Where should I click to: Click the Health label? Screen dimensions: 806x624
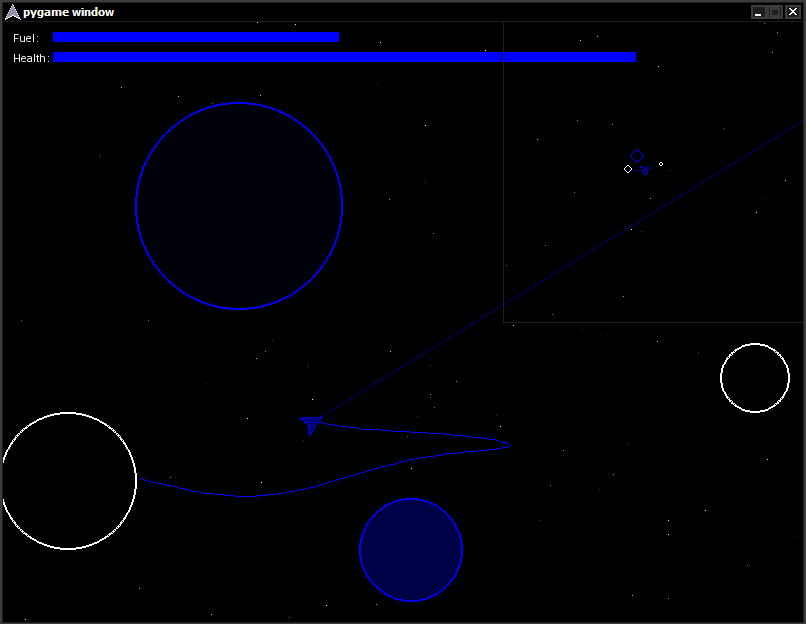click(x=31, y=58)
